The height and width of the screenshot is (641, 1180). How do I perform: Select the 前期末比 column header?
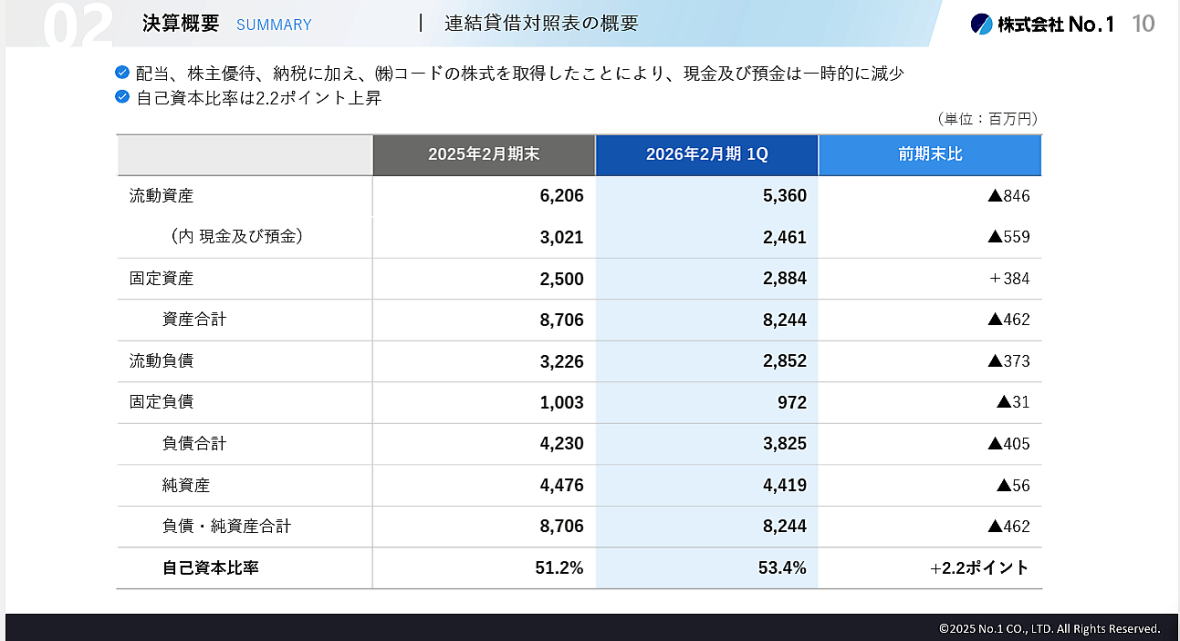click(930, 154)
